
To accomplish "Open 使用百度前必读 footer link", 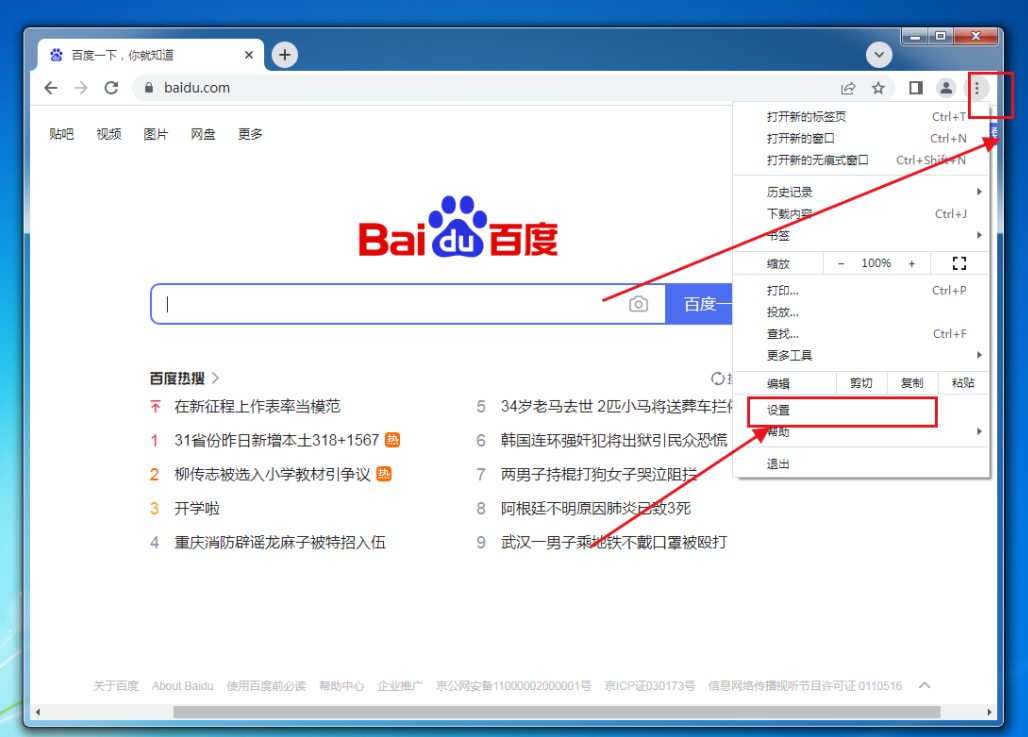I will (x=266, y=686).
